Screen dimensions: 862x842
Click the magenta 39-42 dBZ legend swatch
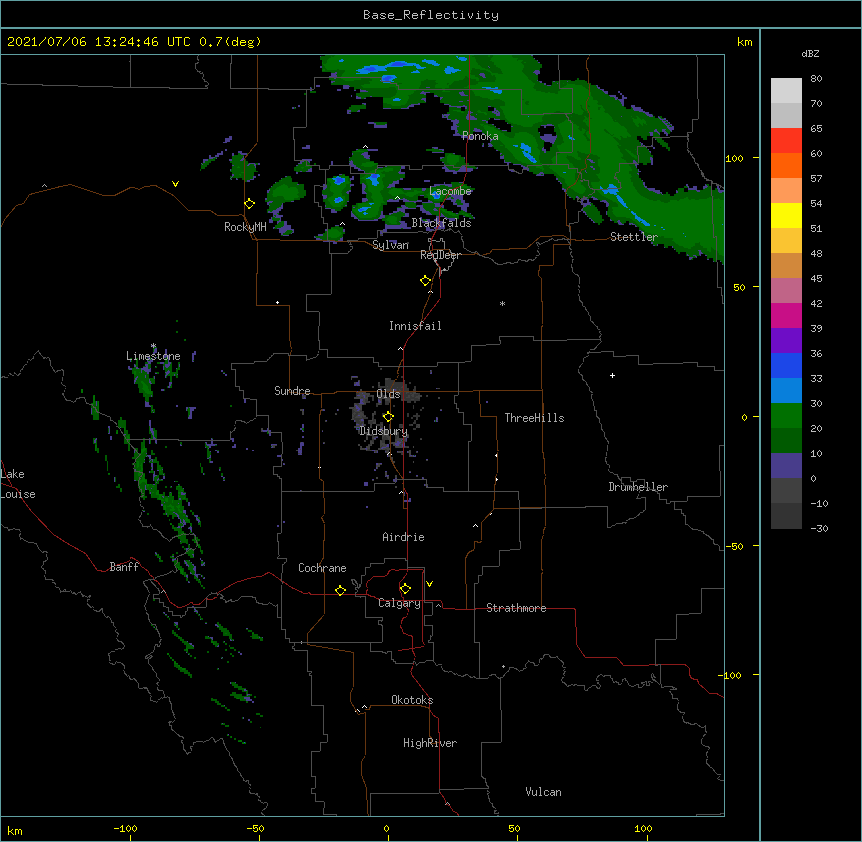point(786,315)
